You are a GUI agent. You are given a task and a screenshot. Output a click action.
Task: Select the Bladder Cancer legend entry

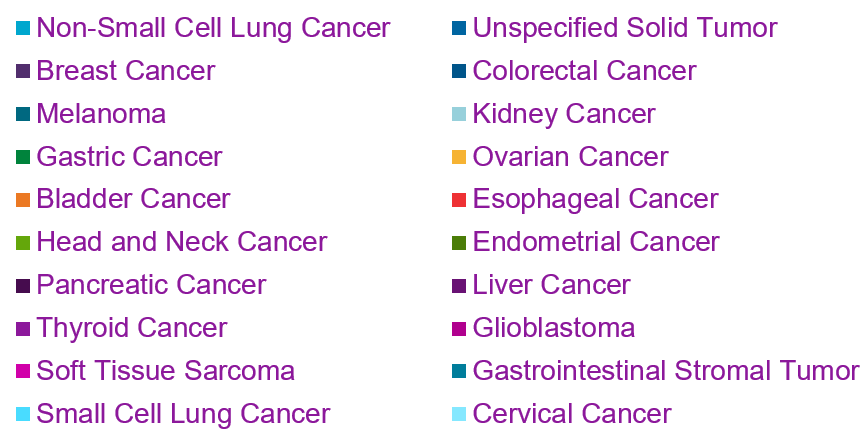(x=133, y=200)
